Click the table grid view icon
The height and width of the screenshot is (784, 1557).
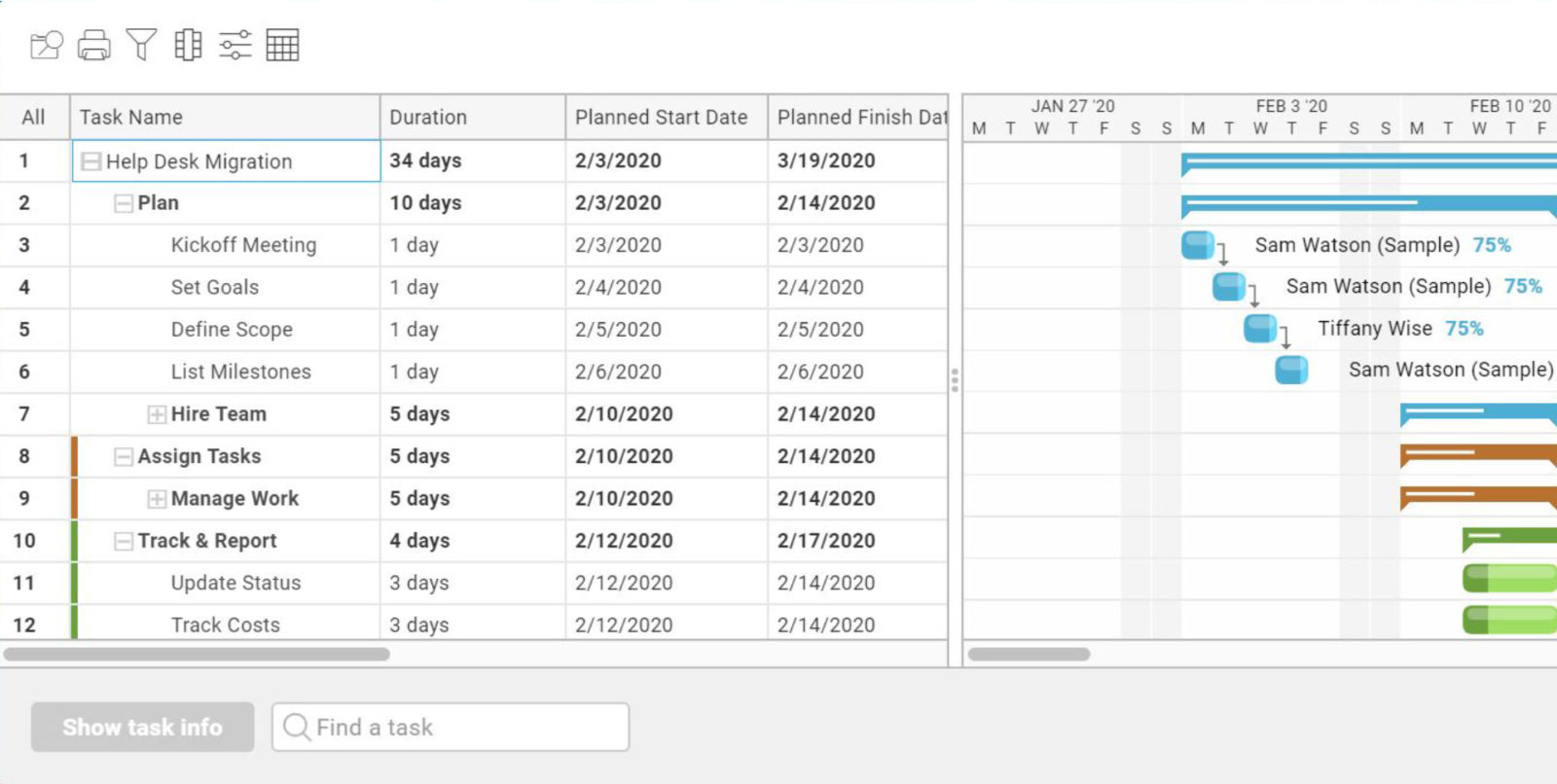282,45
